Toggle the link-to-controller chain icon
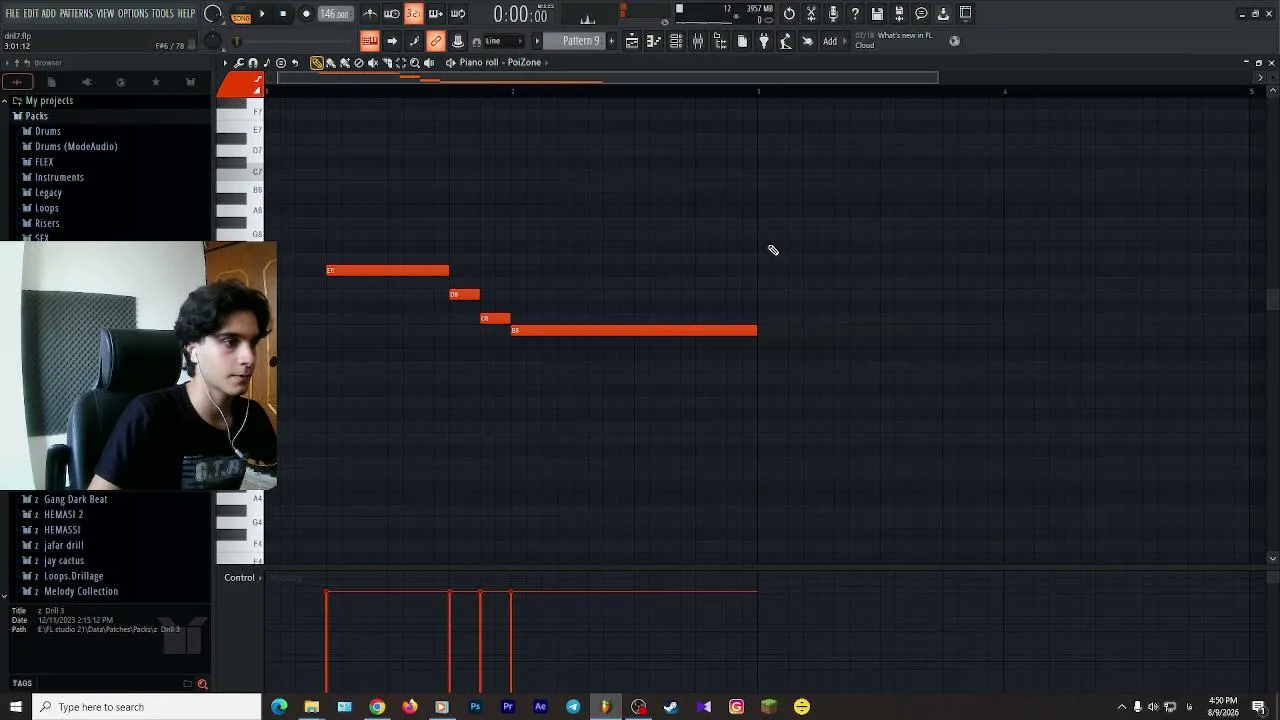Image resolution: width=1280 pixels, height=720 pixels. coord(436,41)
